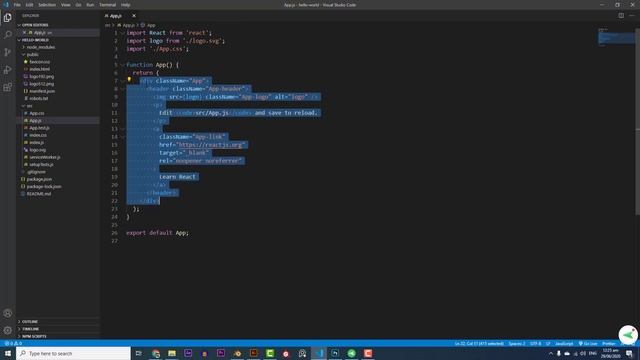Open README.md file

39,194
